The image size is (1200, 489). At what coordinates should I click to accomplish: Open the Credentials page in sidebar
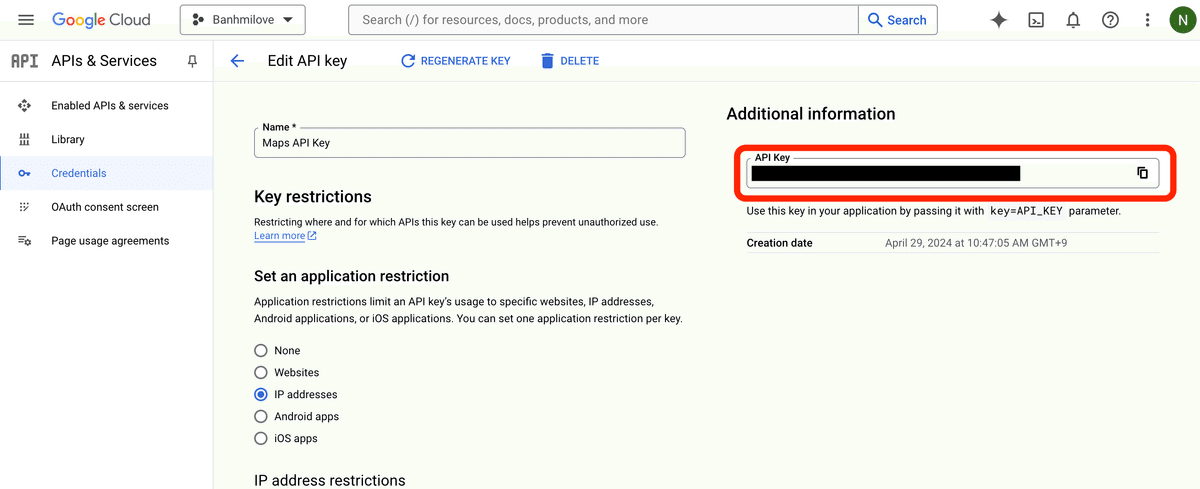coord(78,173)
